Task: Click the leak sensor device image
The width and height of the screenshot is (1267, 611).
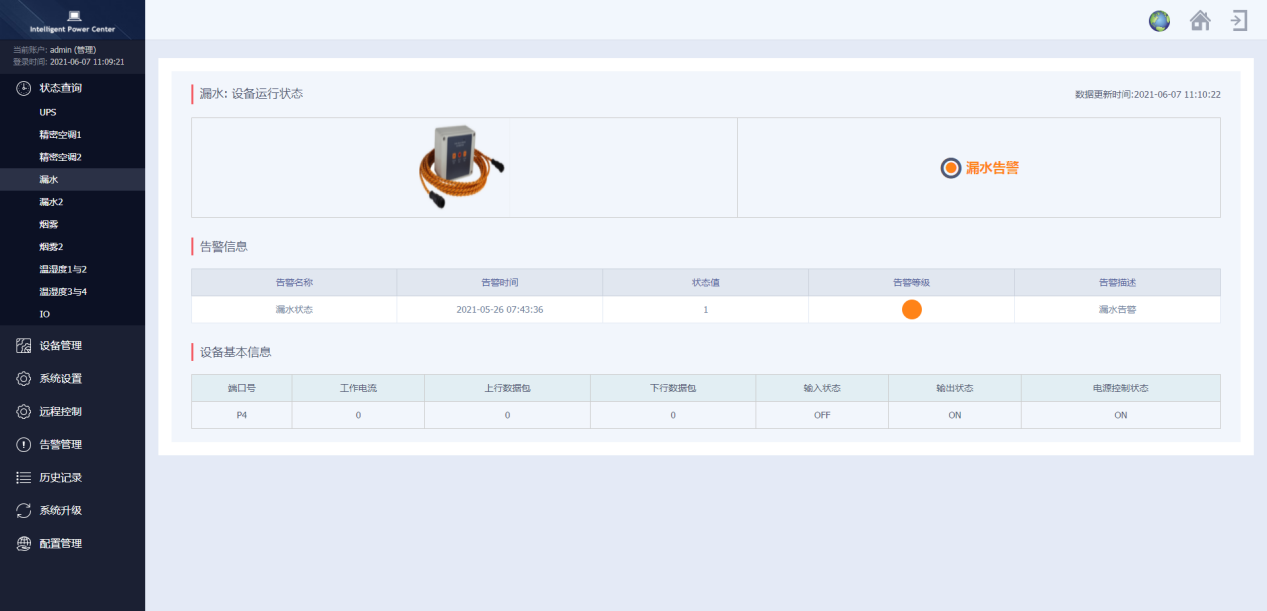Action: 460,167
